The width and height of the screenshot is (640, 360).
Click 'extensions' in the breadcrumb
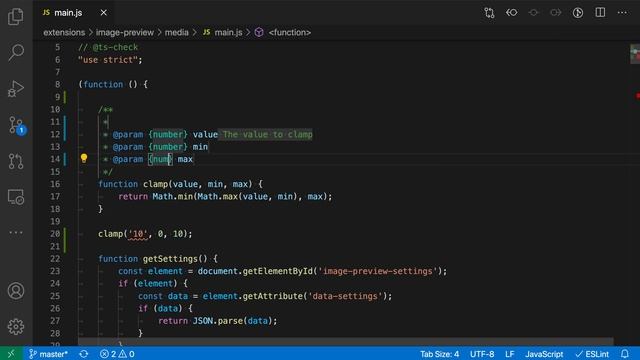coord(64,32)
